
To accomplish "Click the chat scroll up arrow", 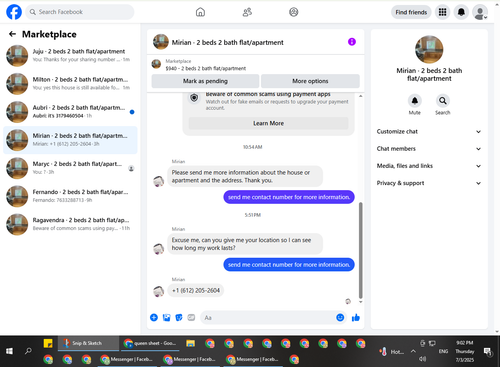I will coord(360,96).
